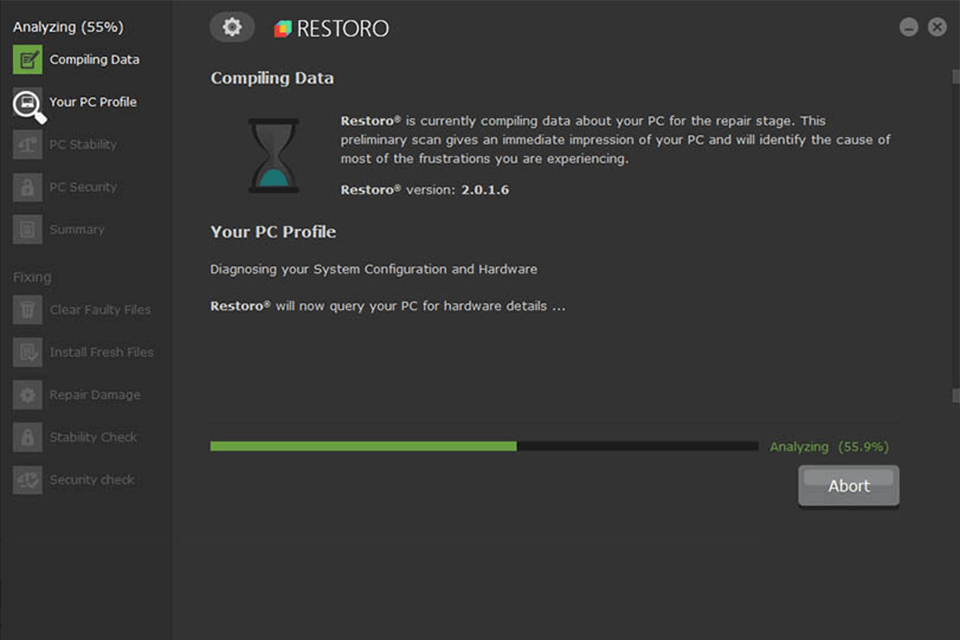Viewport: 960px width, 640px height.
Task: Select the Repair Damage step label
Action: 95,395
